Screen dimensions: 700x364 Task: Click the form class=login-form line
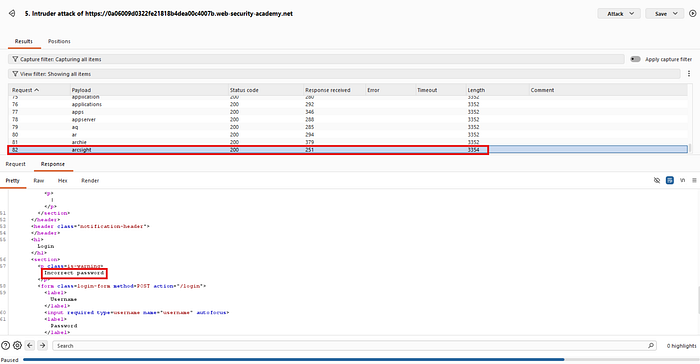tap(122, 286)
